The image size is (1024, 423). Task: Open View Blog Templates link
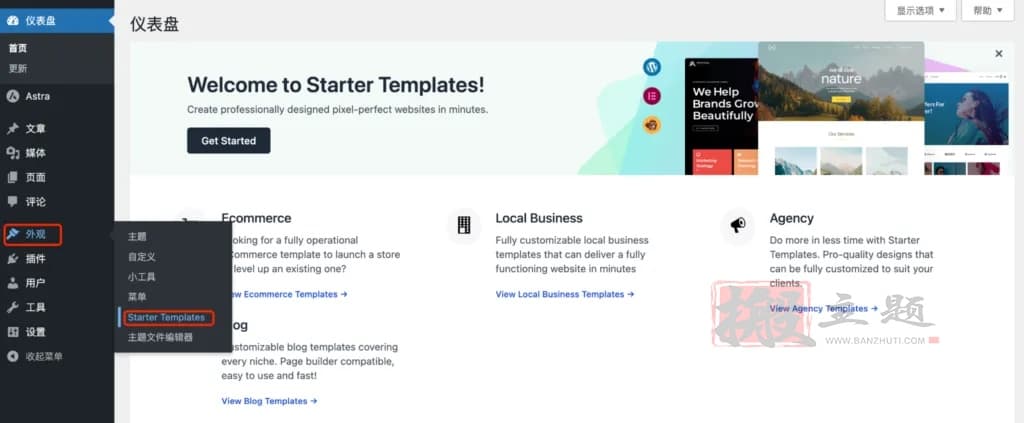[x=269, y=401]
